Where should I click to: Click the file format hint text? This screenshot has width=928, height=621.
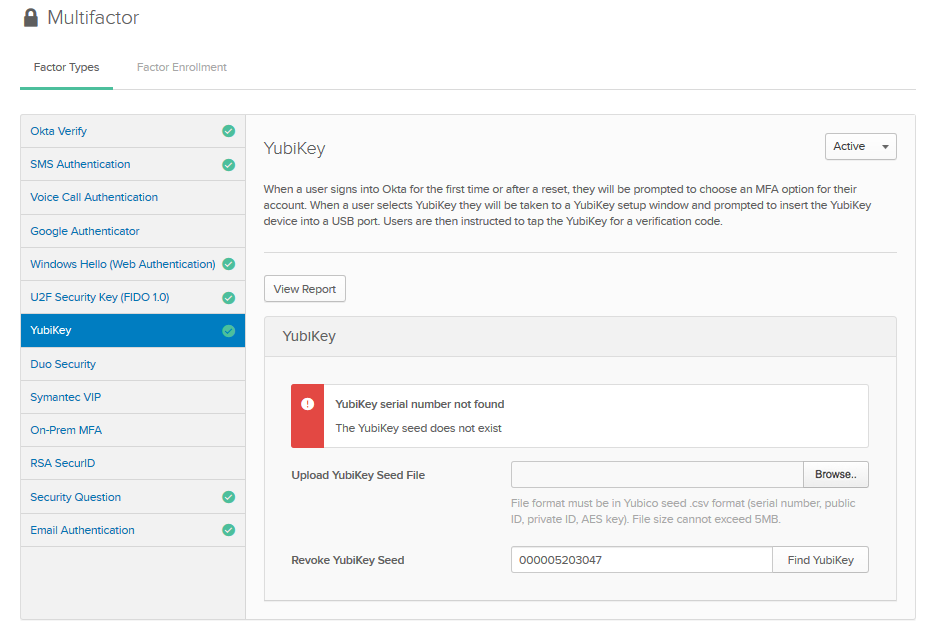click(683, 511)
